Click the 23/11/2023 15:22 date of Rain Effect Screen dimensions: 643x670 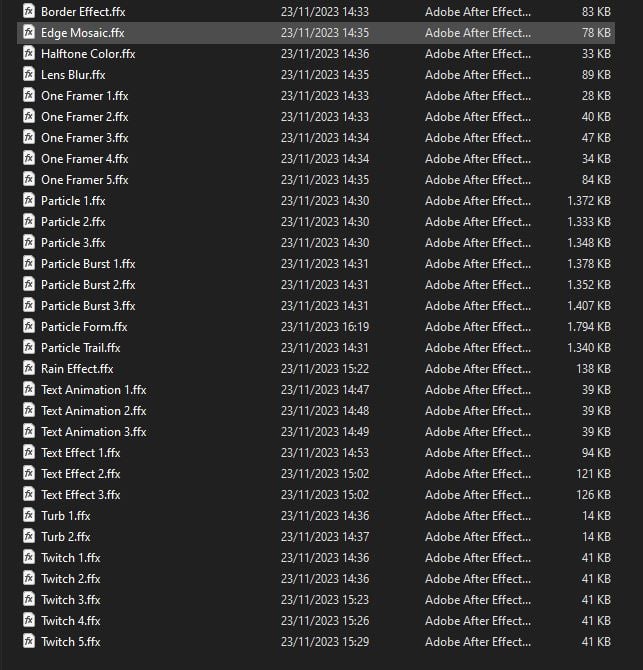click(325, 369)
